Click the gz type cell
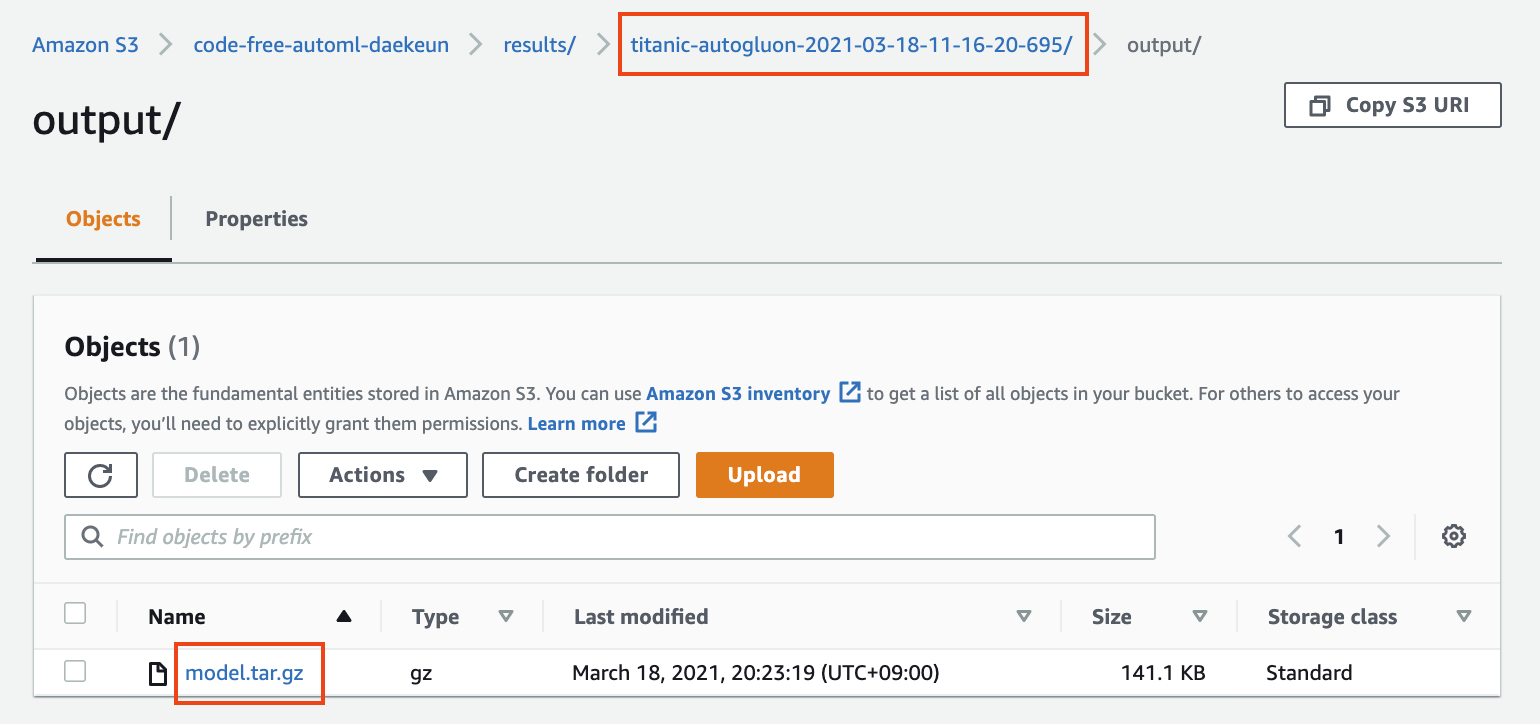Screen dimensions: 1540x724 click(x=421, y=674)
